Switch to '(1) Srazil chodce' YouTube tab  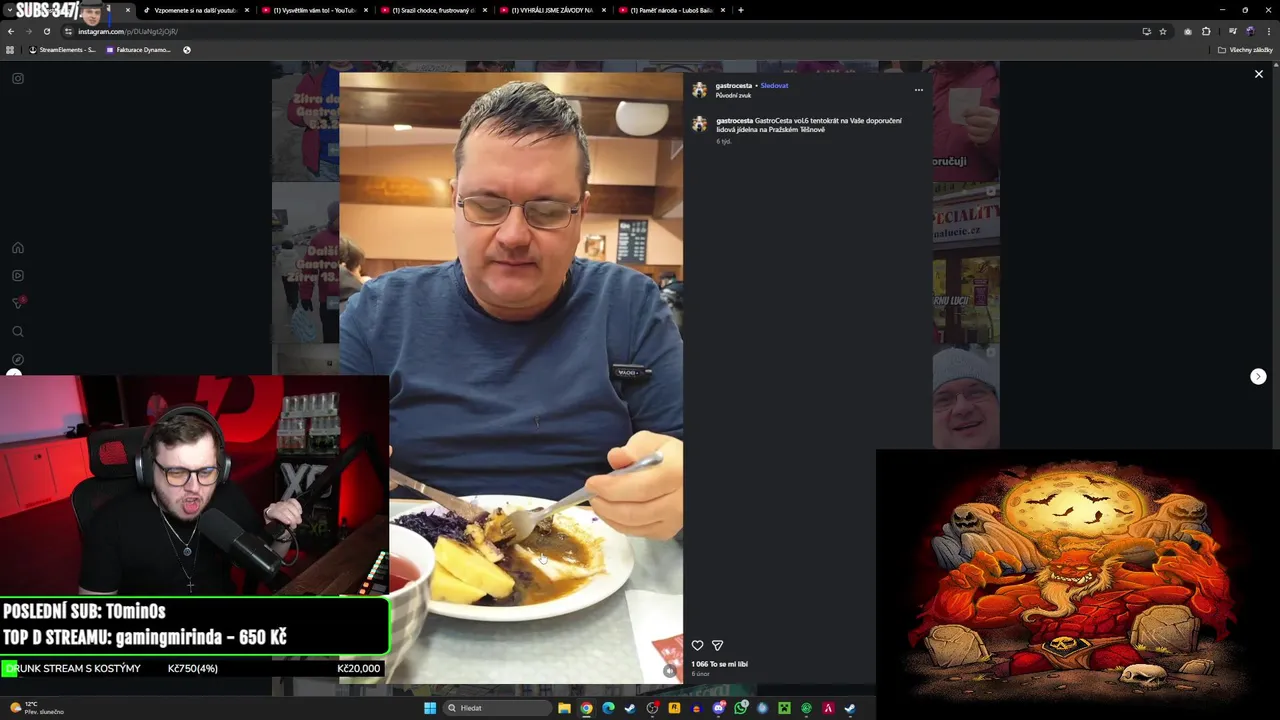434,10
